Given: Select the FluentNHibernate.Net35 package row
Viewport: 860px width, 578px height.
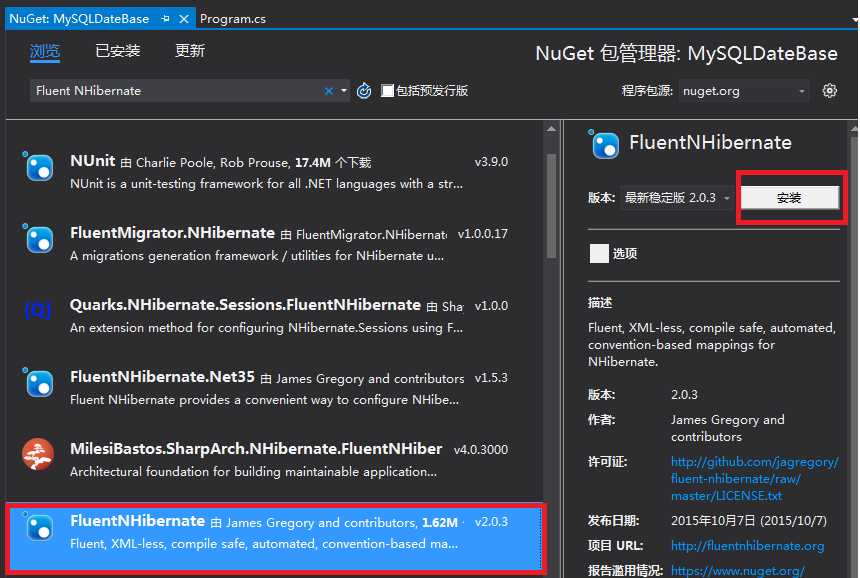Looking at the screenshot, I should click(x=274, y=387).
